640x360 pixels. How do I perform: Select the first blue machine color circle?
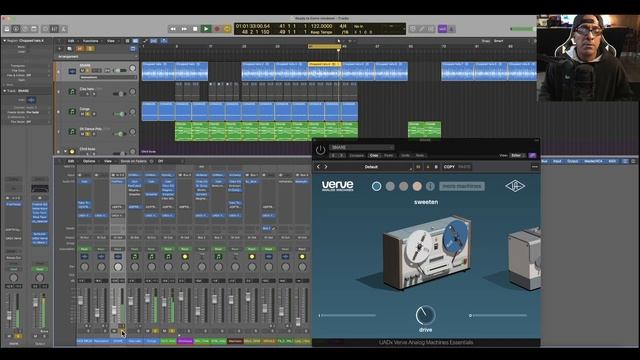click(x=376, y=186)
